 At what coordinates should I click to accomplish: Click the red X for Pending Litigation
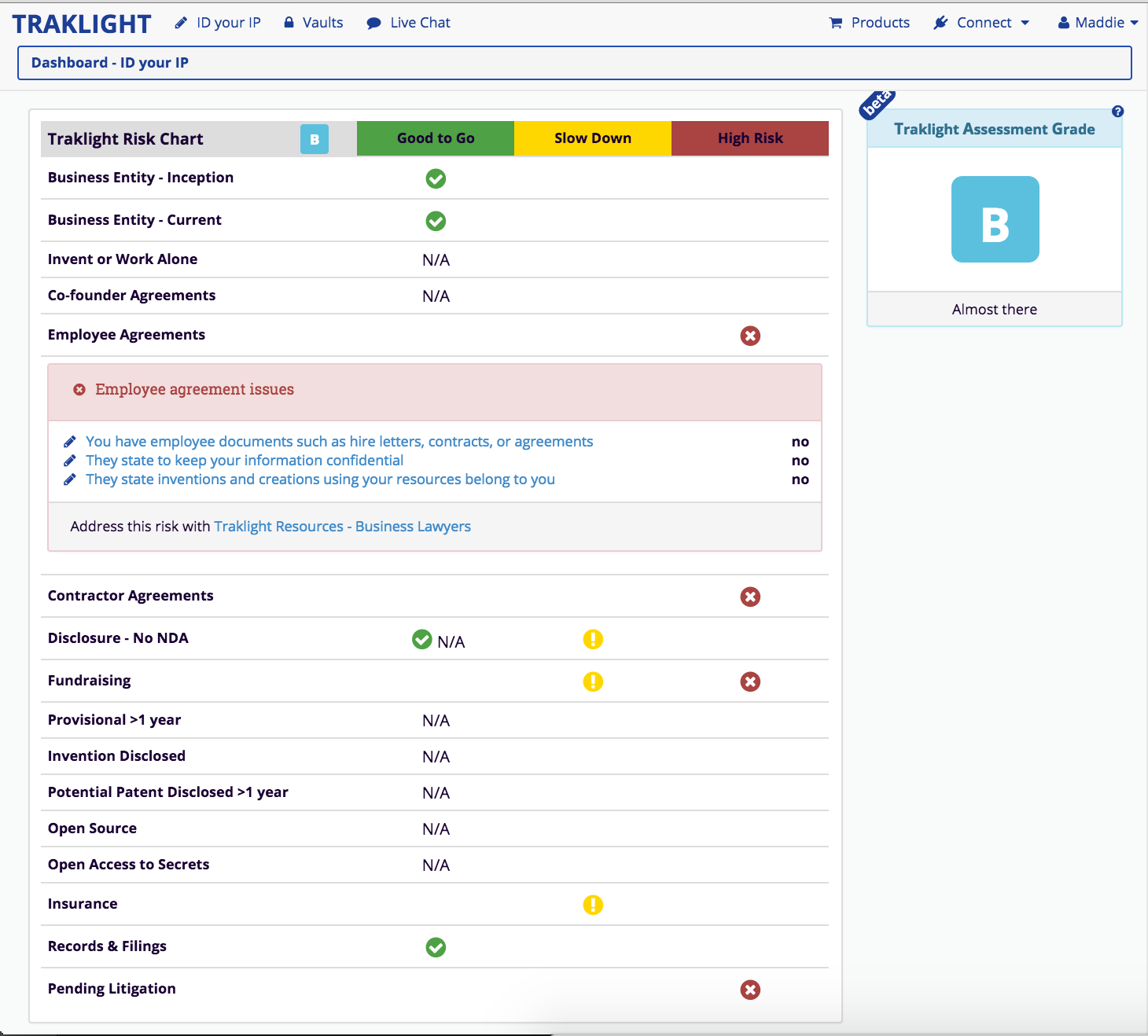tap(750, 990)
